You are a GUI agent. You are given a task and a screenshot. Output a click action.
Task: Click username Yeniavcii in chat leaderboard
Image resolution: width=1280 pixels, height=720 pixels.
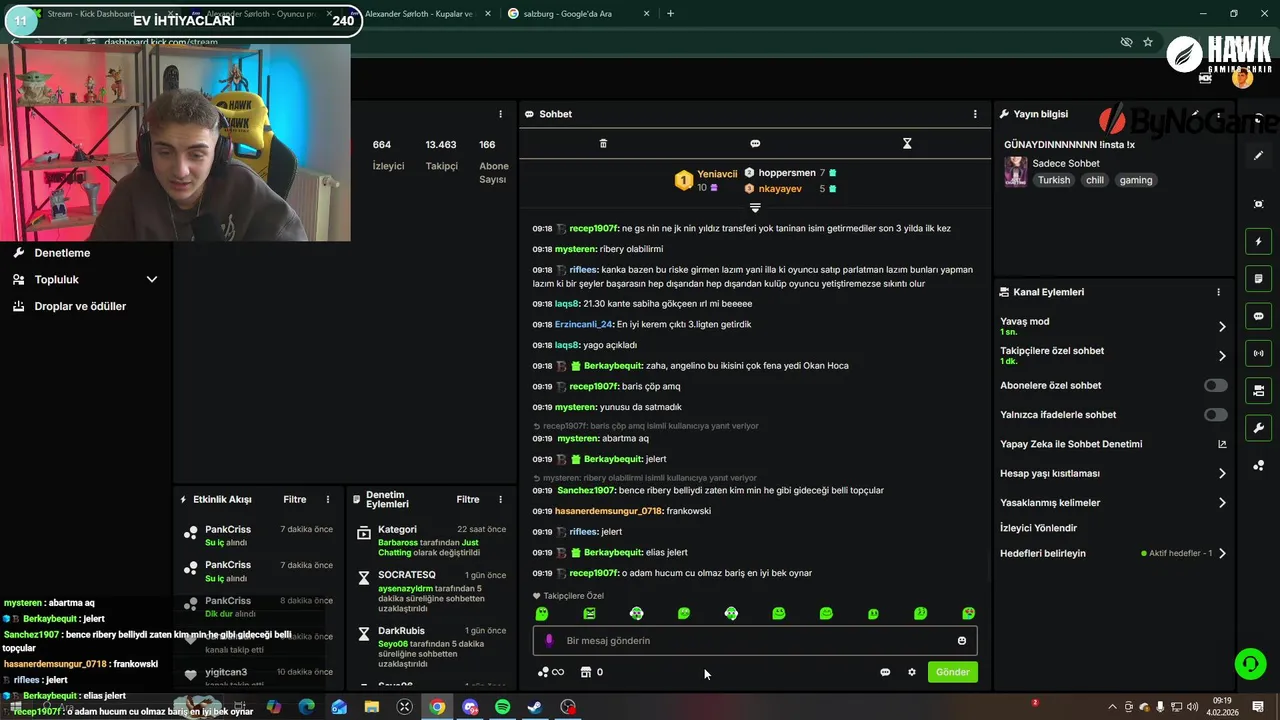(717, 174)
